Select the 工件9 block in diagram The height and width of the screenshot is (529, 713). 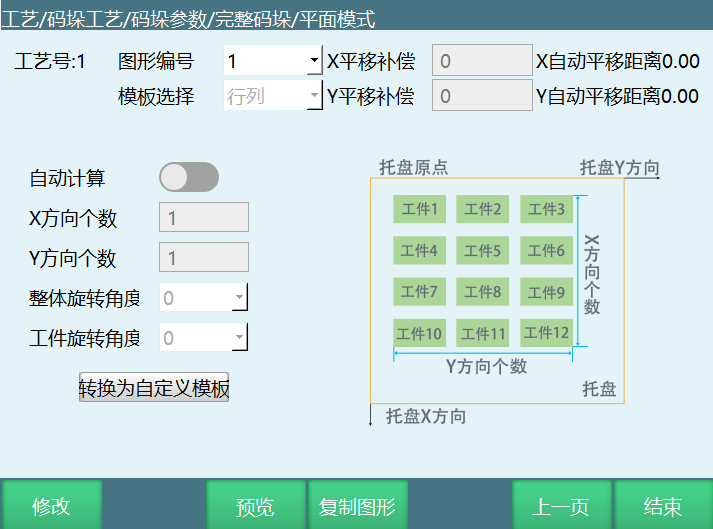tap(547, 292)
